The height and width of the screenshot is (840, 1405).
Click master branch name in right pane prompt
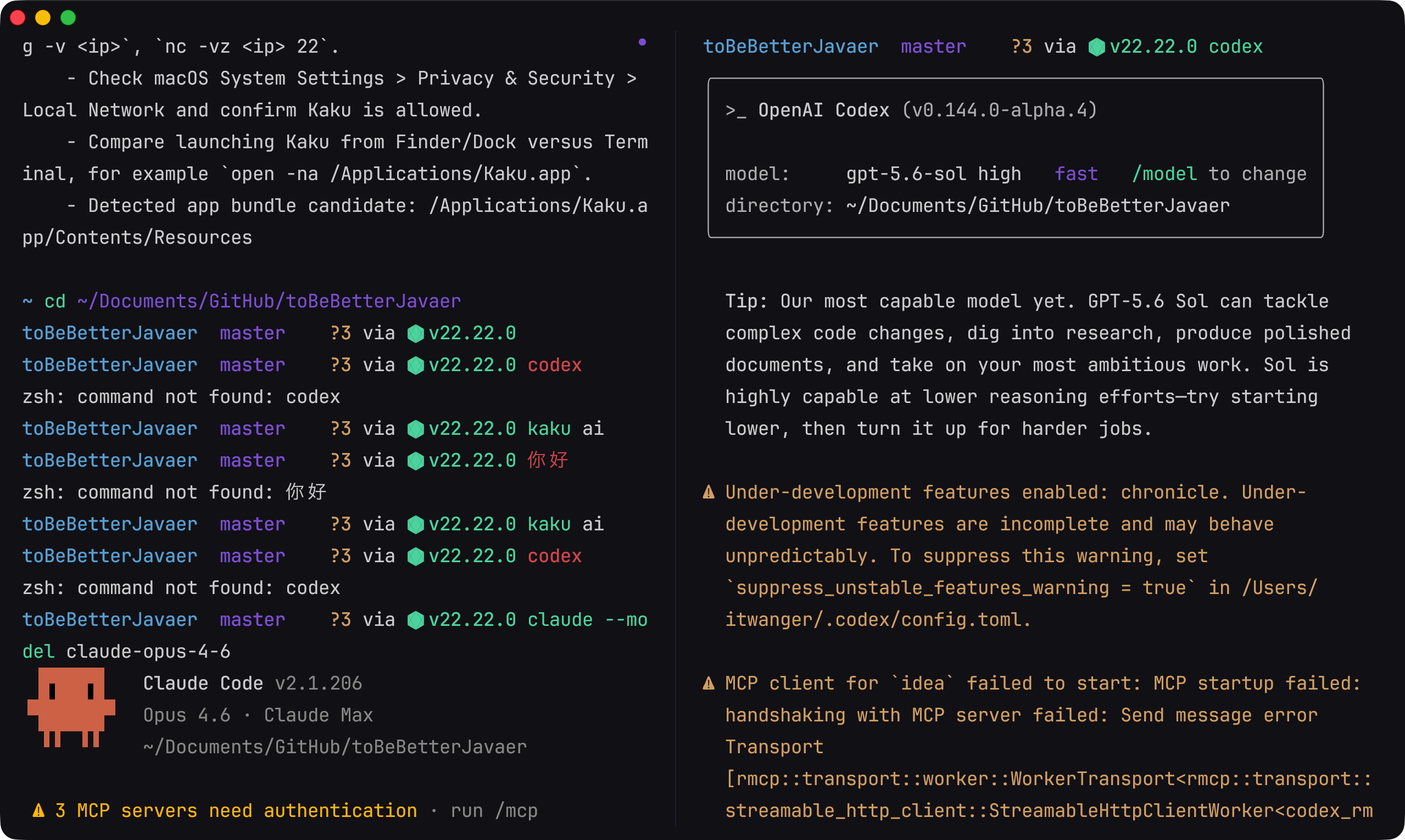tap(934, 47)
